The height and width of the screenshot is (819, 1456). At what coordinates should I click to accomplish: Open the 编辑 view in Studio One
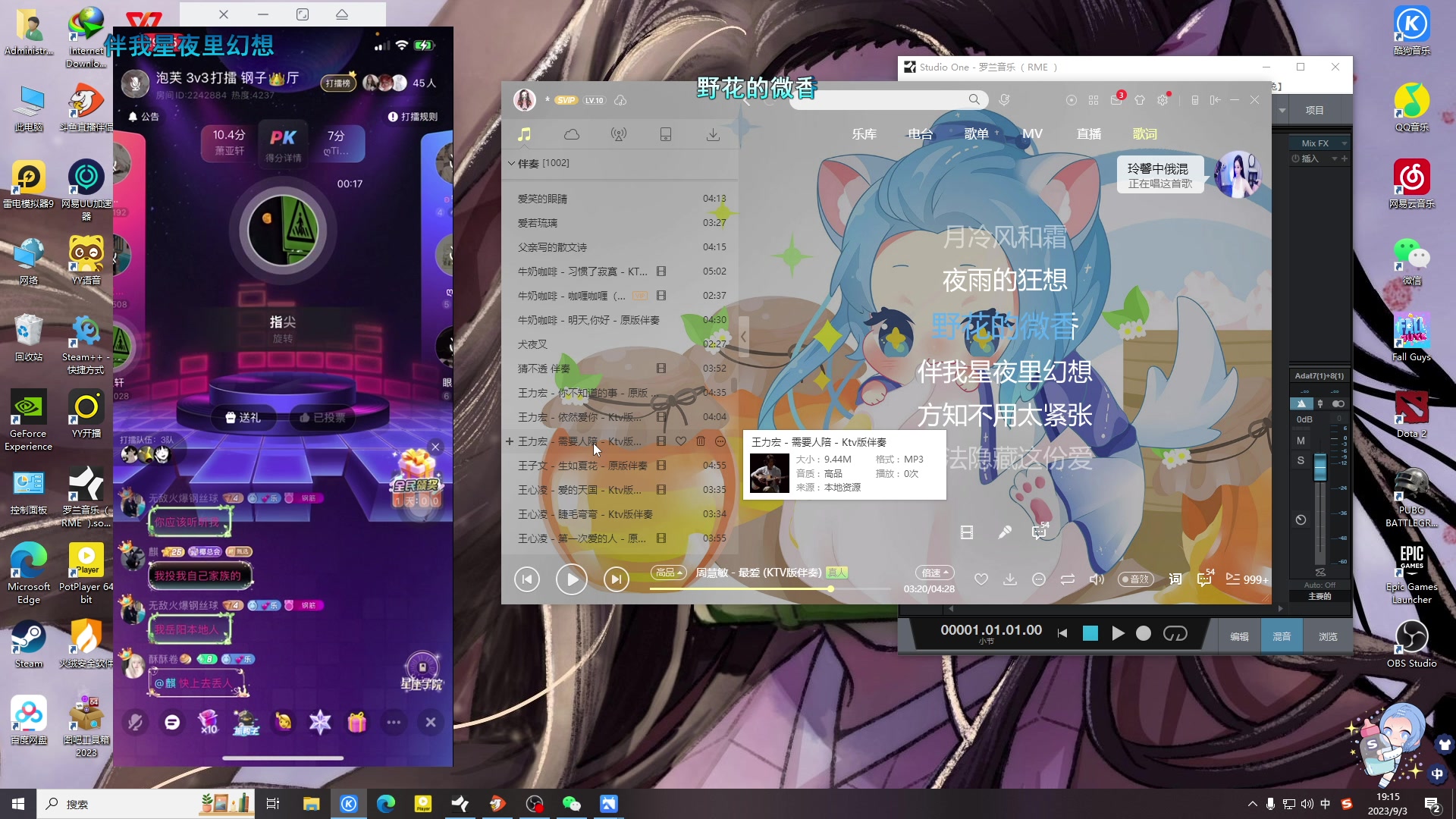[x=1240, y=637]
